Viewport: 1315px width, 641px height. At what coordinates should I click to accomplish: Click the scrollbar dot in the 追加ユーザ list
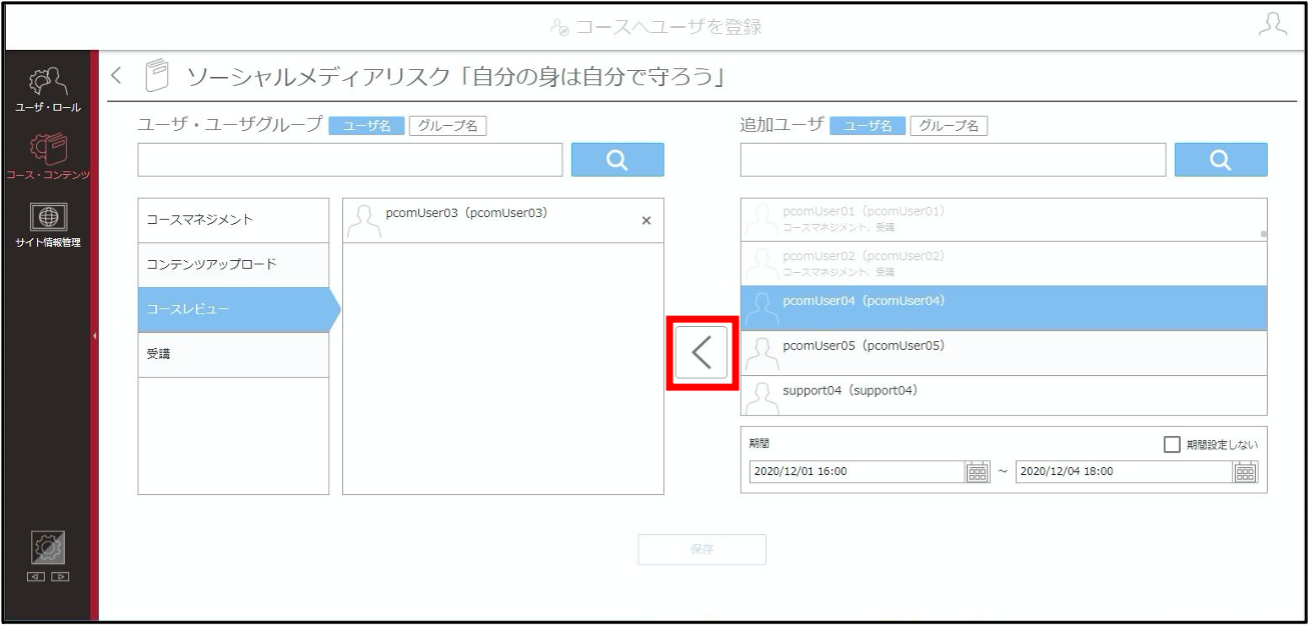point(1264,233)
